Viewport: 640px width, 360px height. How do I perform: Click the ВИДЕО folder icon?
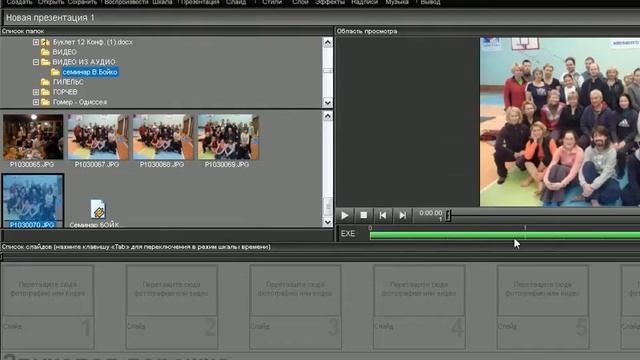pyautogui.click(x=45, y=52)
